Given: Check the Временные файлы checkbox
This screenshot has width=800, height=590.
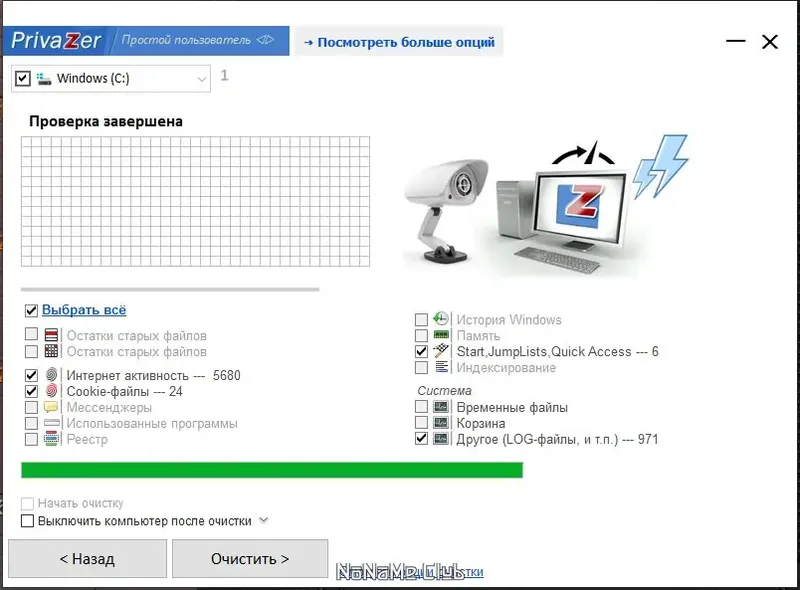Looking at the screenshot, I should pos(421,407).
